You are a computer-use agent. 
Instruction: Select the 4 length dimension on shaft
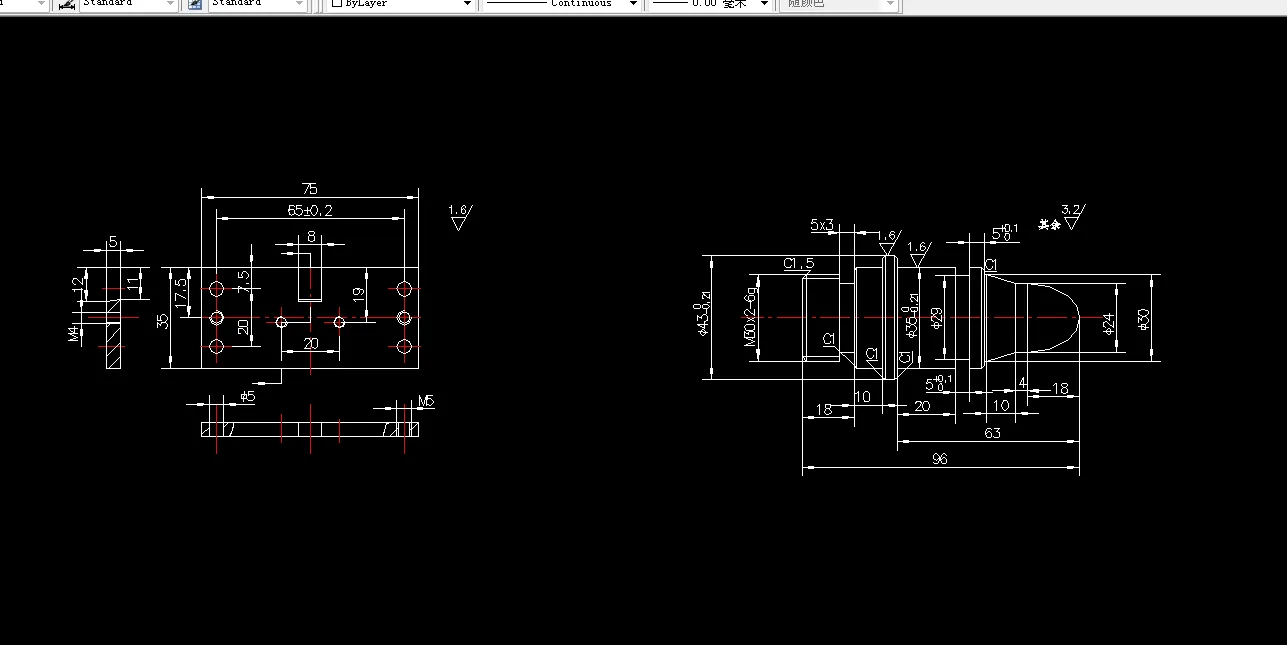coord(1022,383)
